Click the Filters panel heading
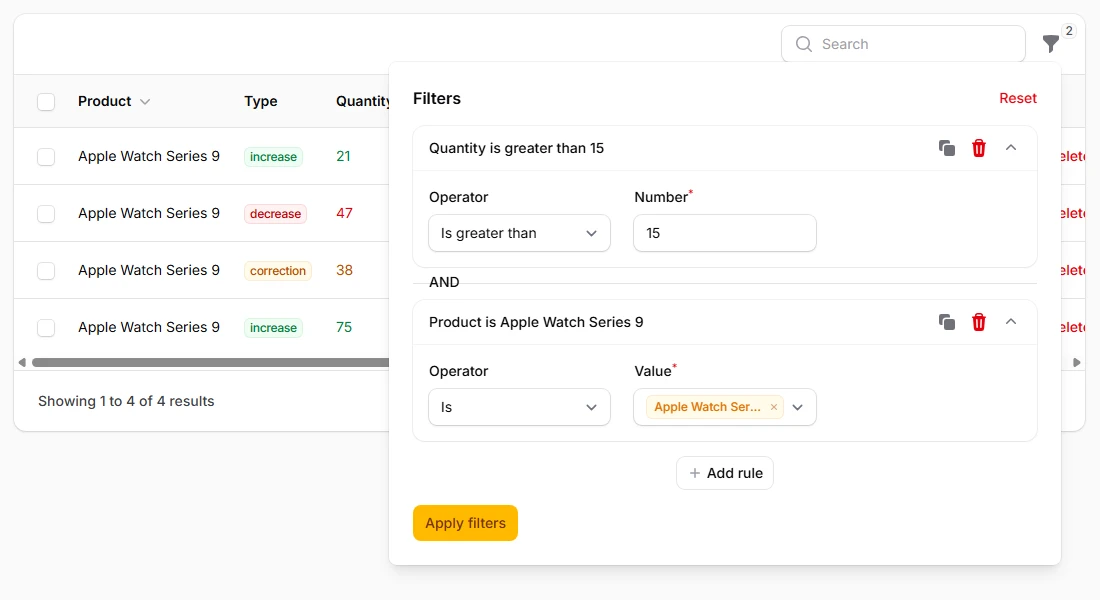Screen dimensions: 1100x600 point(436,98)
